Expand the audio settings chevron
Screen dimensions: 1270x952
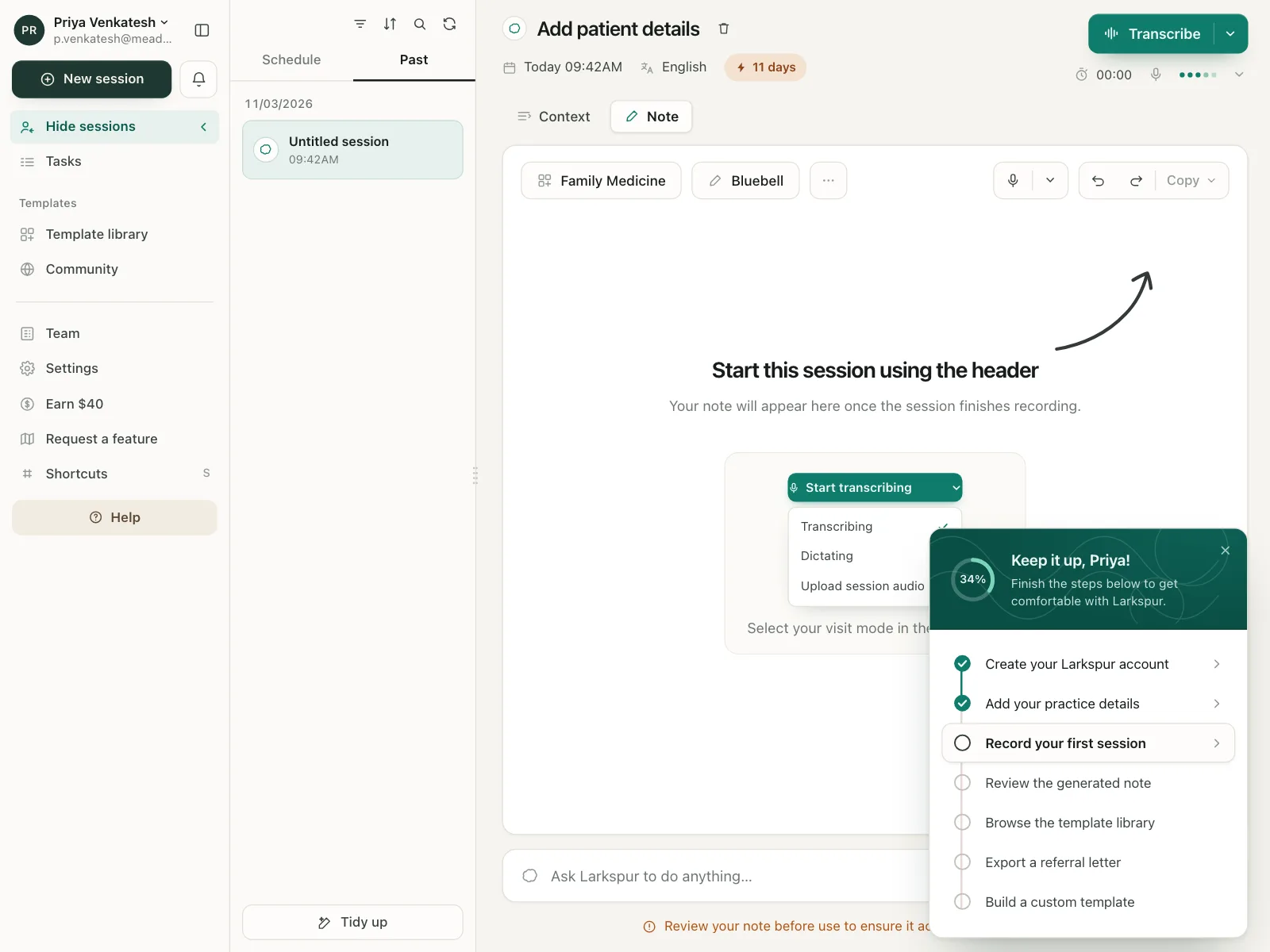click(x=1238, y=75)
